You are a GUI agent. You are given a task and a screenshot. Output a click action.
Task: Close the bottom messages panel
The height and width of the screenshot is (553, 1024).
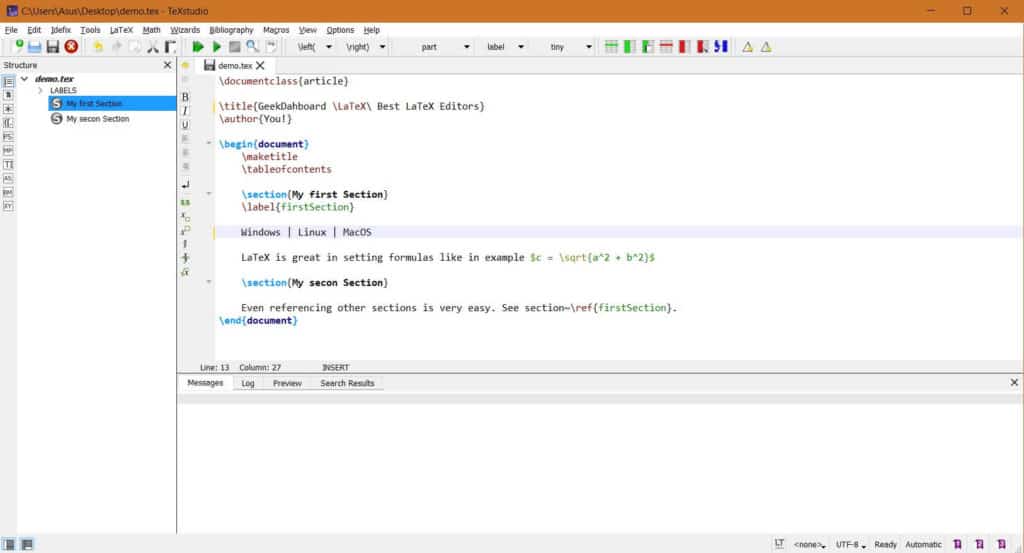click(1014, 383)
